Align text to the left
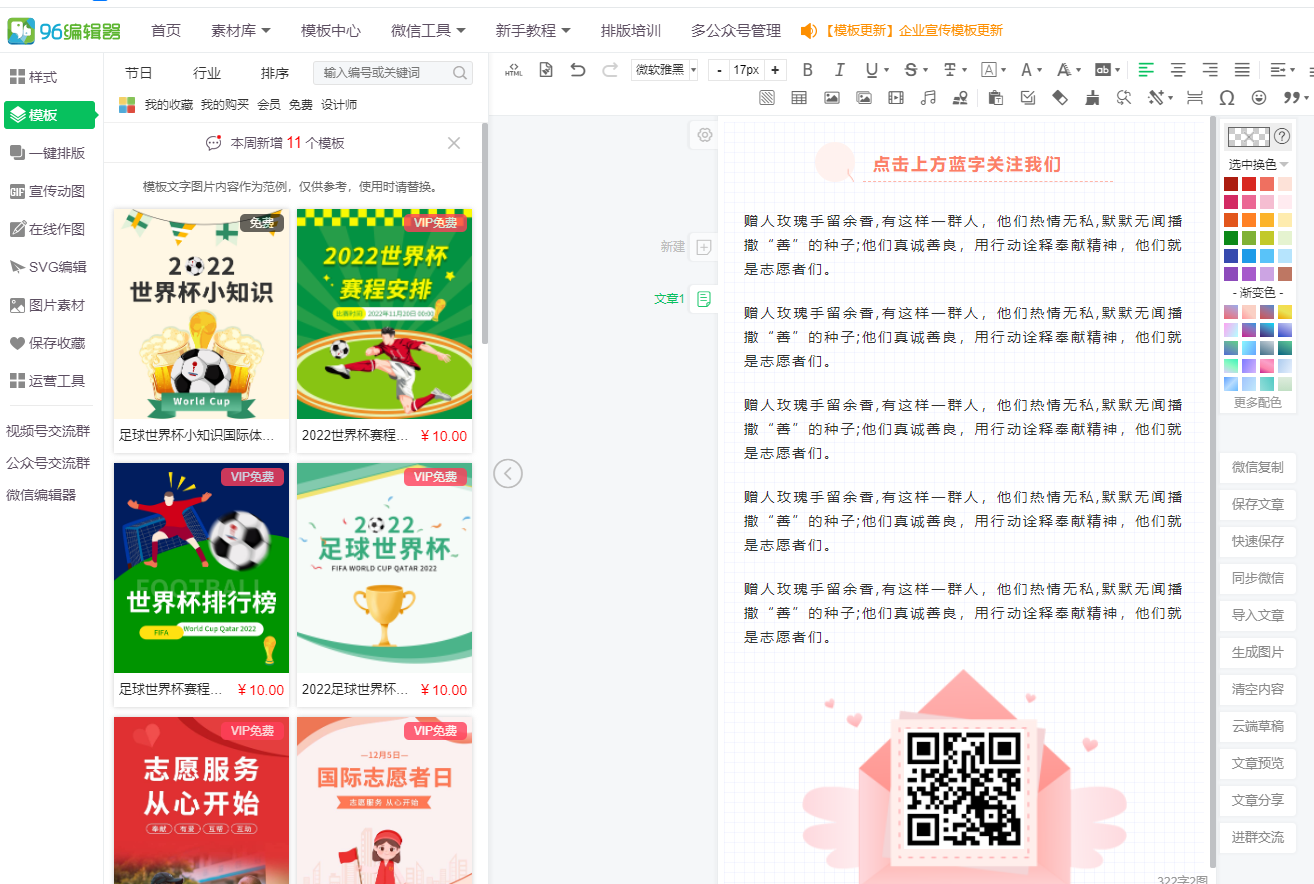Screen dimensions: 1314x884 tap(1146, 70)
